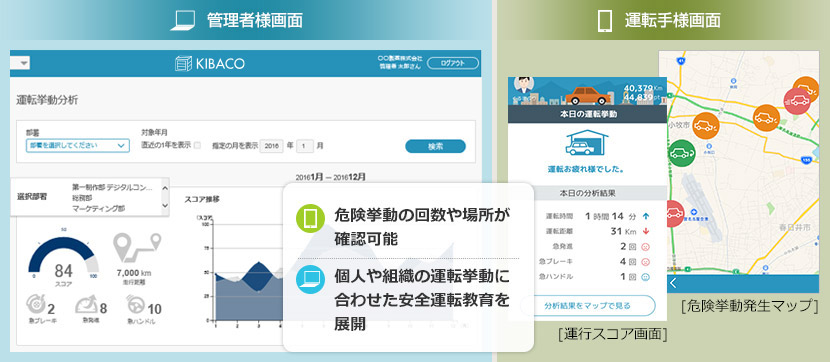Click the sudden brake disc icon
Image resolution: width=830 pixels, height=362 pixels.
(x=36, y=304)
